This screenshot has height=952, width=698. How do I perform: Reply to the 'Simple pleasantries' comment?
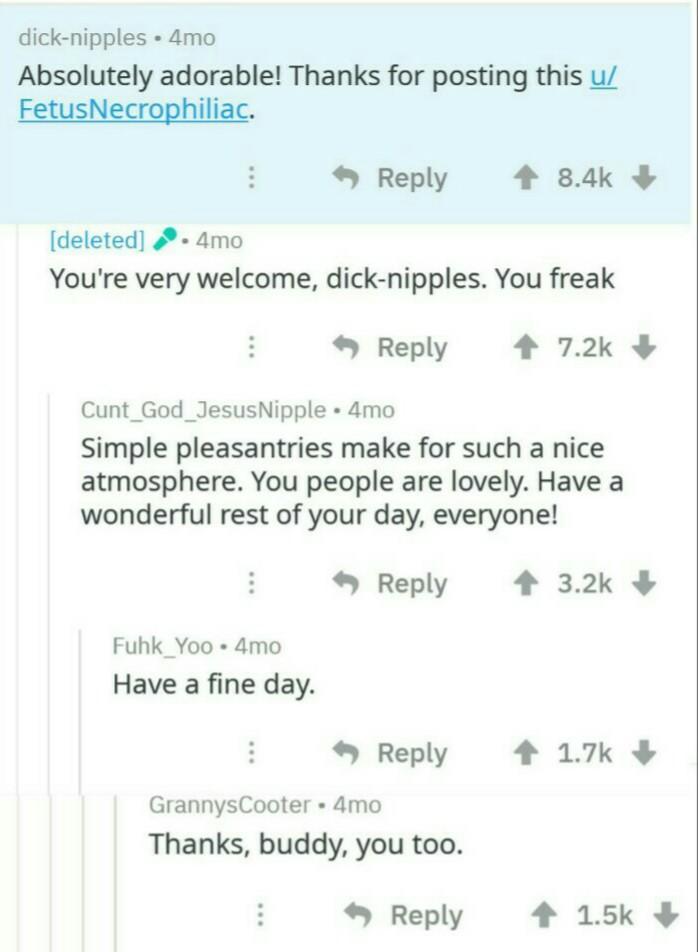click(392, 583)
